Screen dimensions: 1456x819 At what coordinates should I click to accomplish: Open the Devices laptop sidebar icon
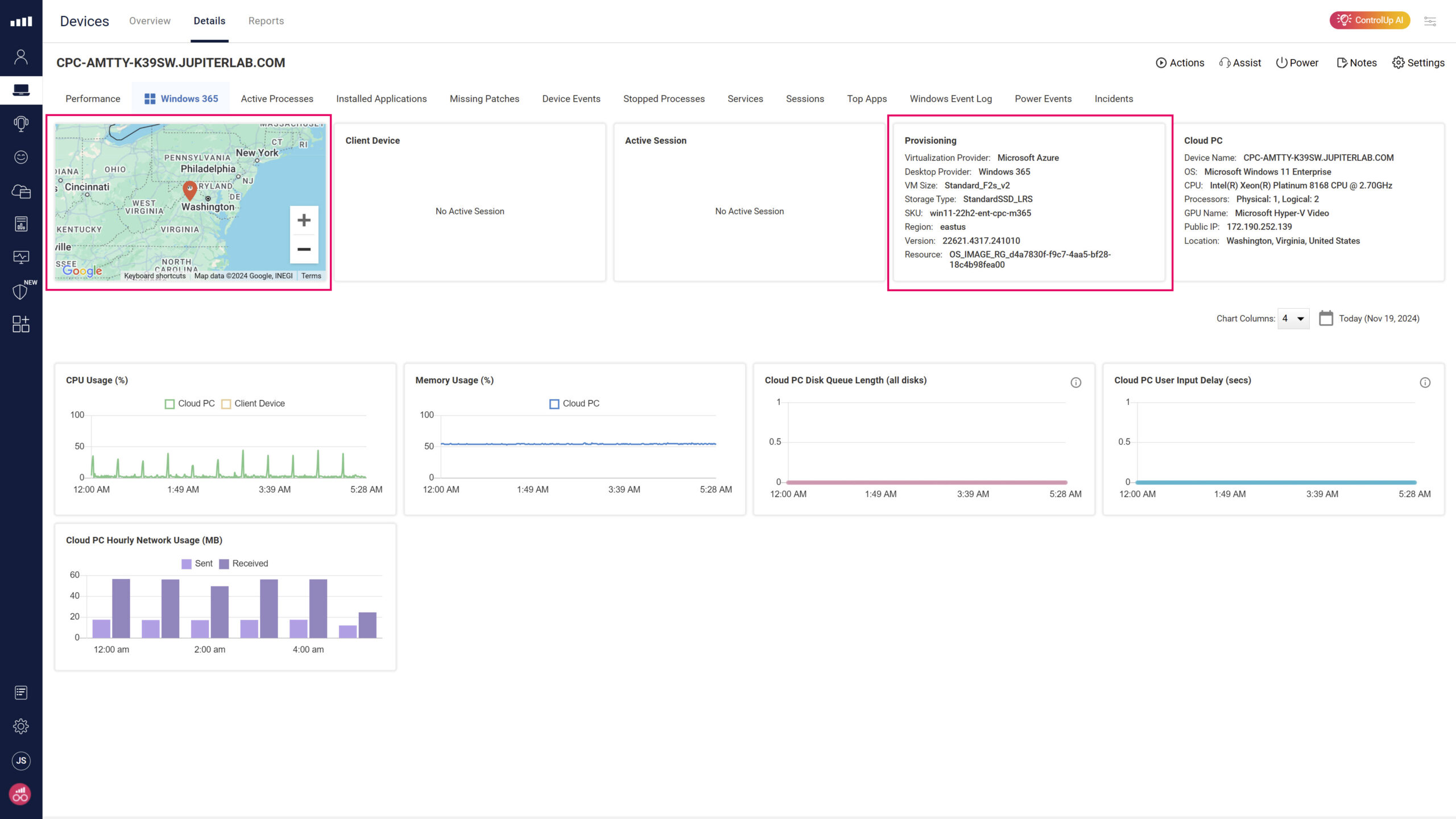tap(21, 90)
